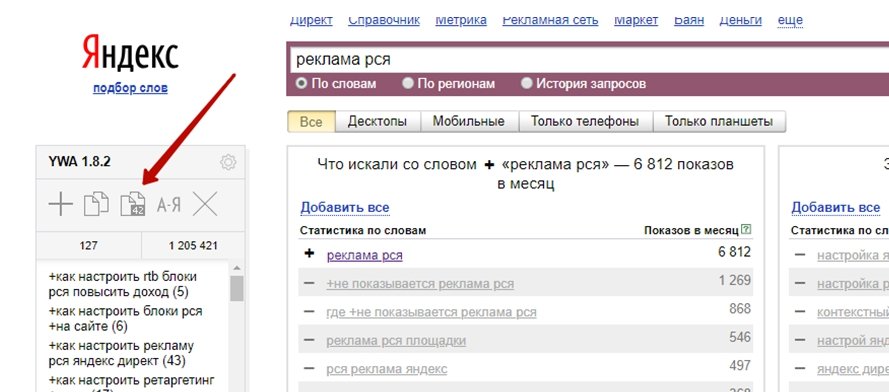Image resolution: width=889 pixels, height=392 pixels.
Task: Select the По словам radio button
Action: pyautogui.click(x=302, y=83)
